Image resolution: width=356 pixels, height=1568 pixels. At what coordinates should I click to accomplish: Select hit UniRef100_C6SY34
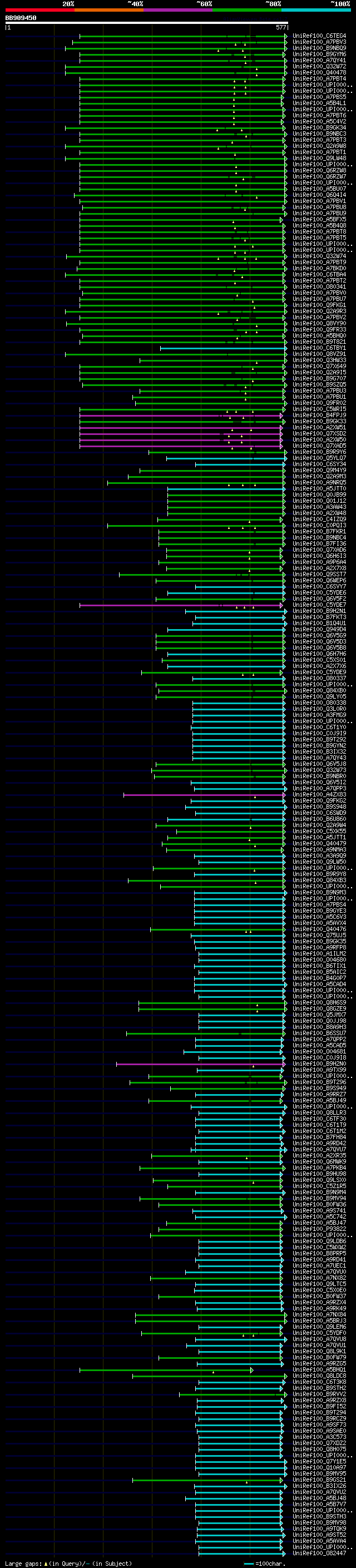pos(319,464)
